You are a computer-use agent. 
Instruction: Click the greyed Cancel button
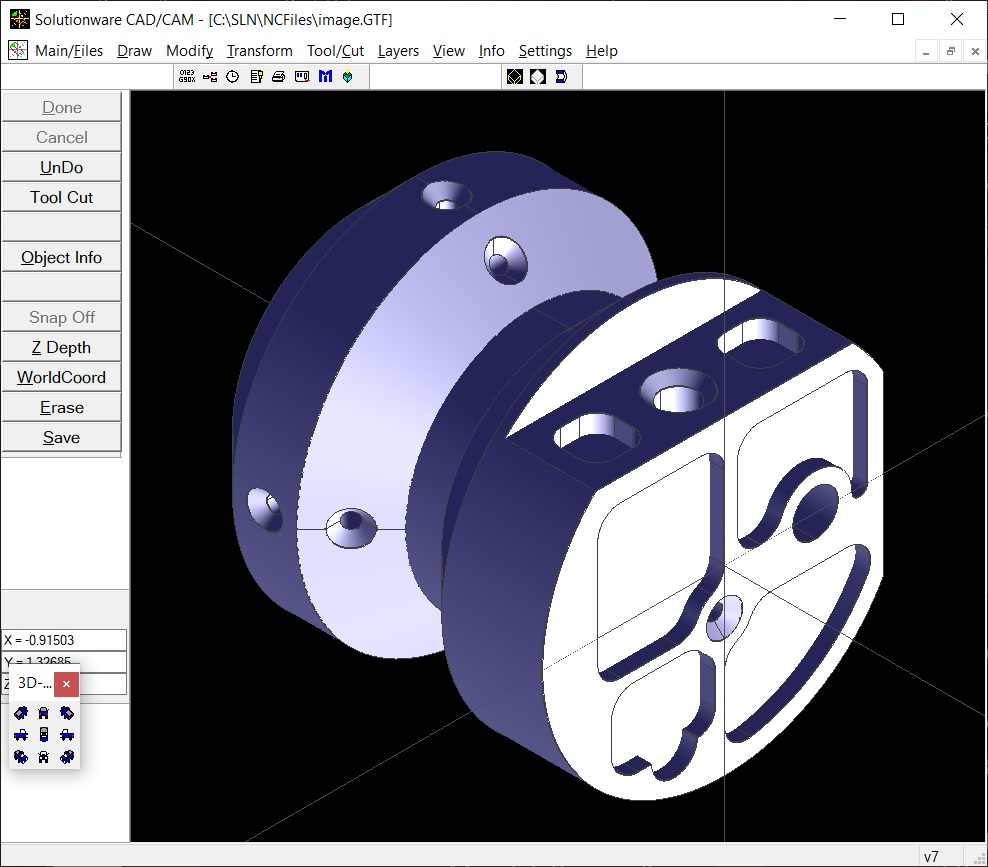click(x=61, y=137)
